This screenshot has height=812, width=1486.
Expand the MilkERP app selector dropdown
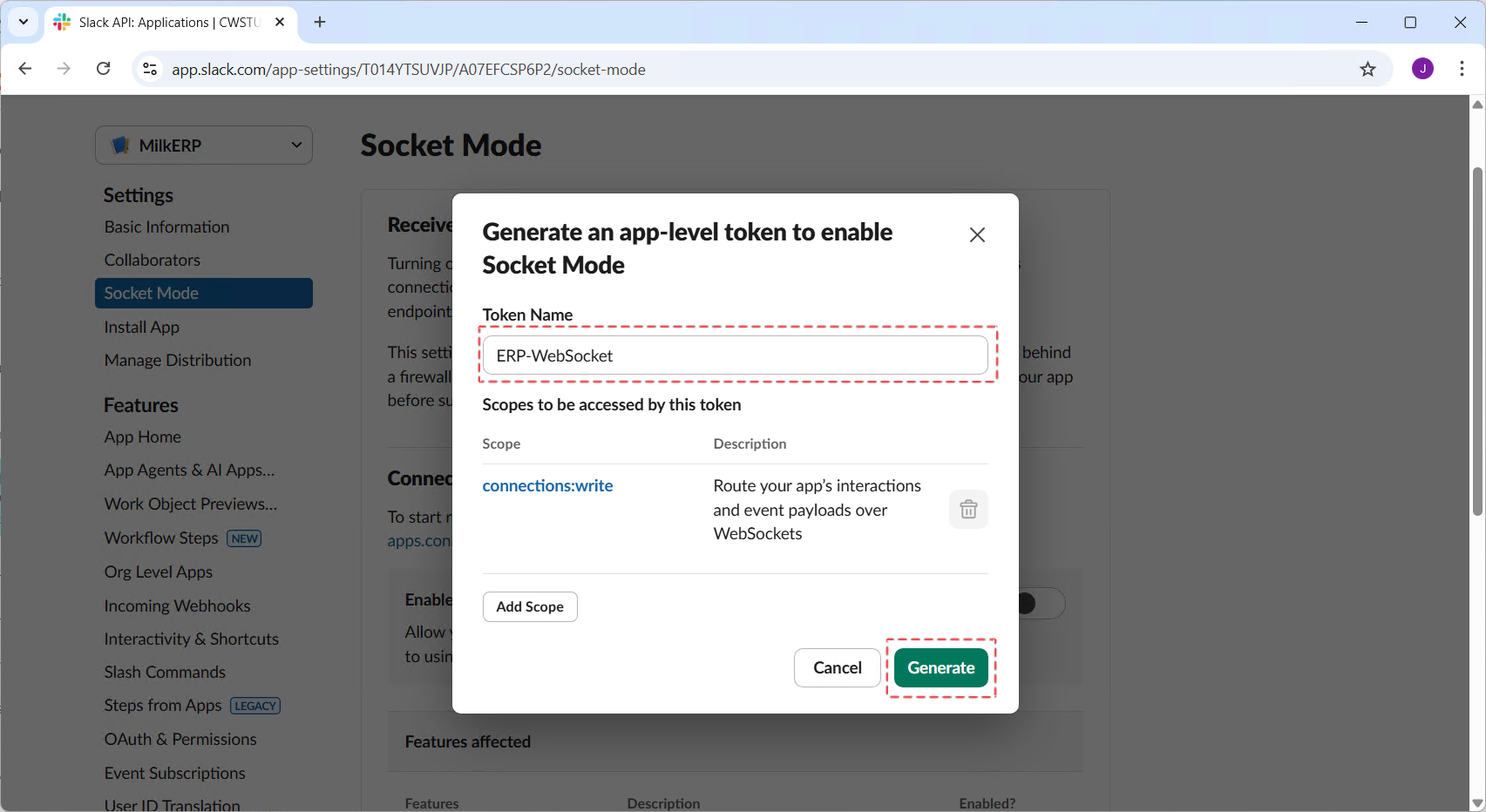pos(204,145)
